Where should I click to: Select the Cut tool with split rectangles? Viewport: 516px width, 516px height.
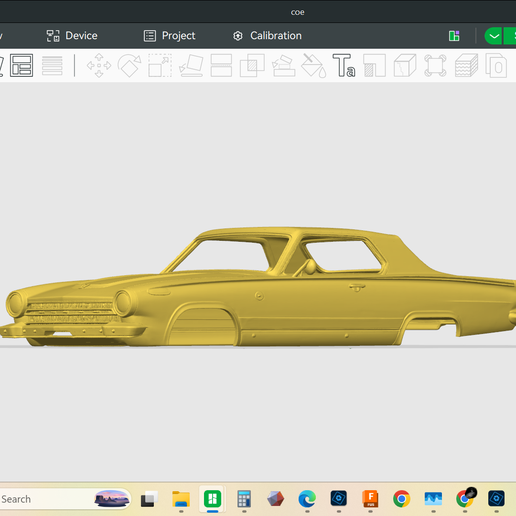point(221,65)
